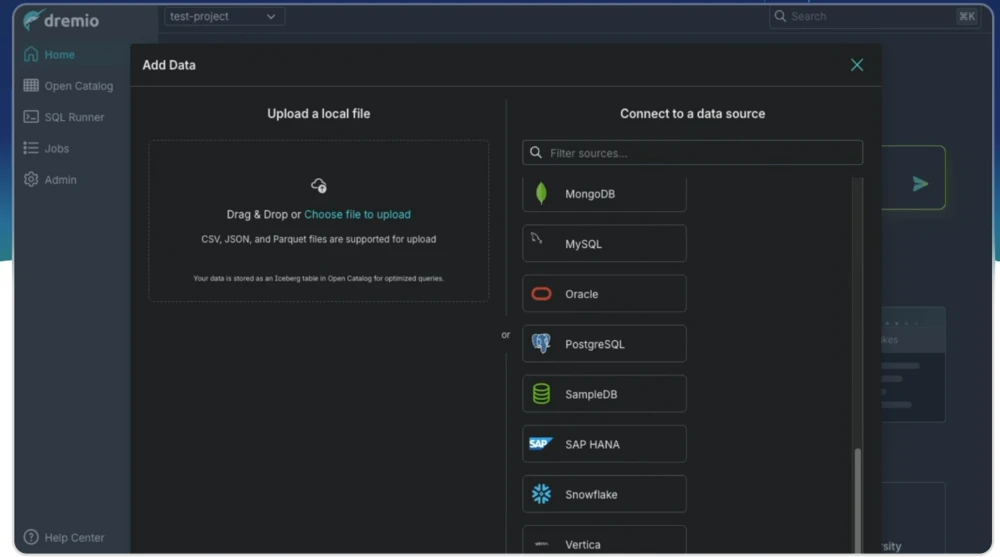Viewport: 1000px width, 557px height.
Task: Click the source list scrollbar thumb
Action: pos(857,501)
